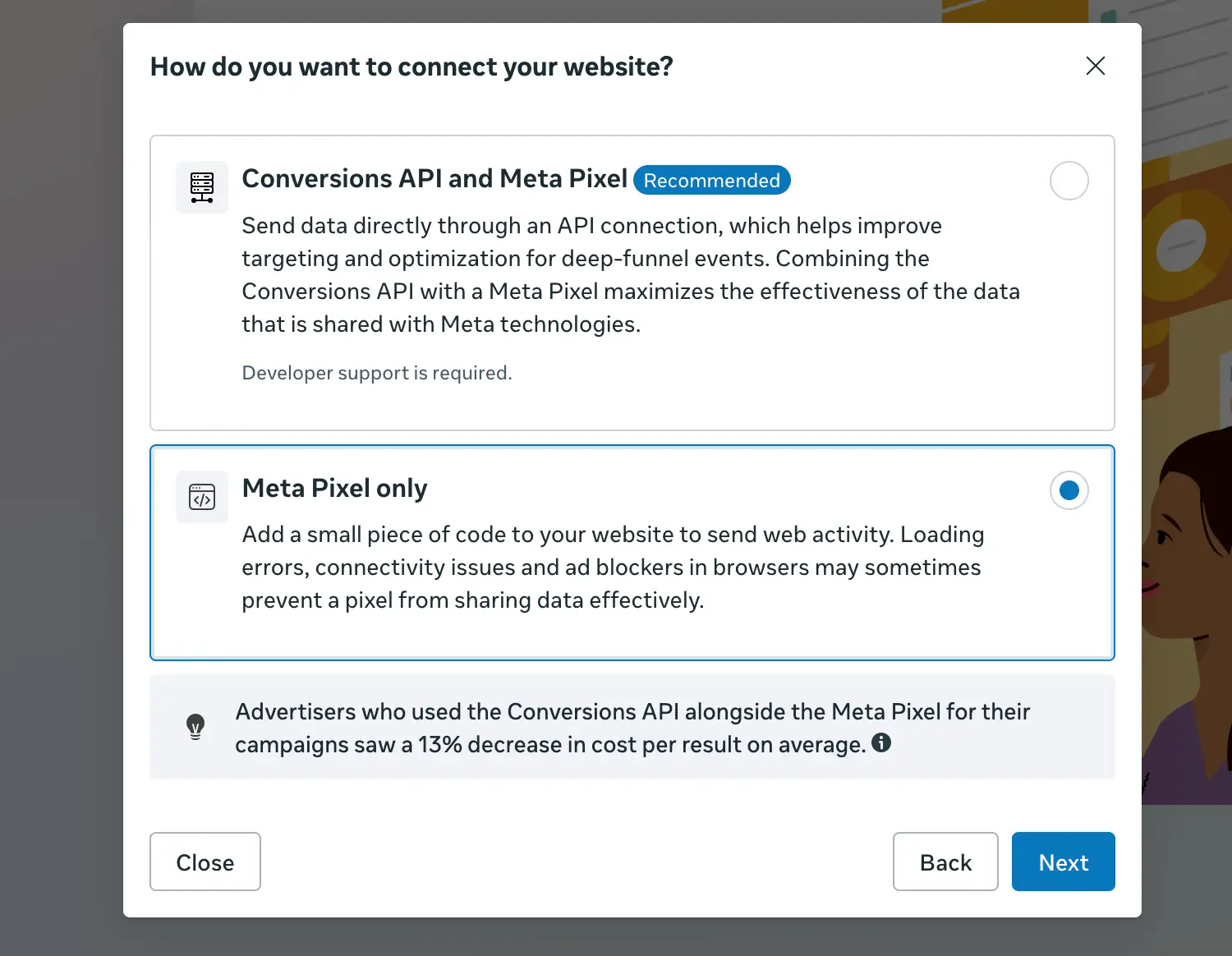
Task: Select the Conversions API and Meta Pixel radio button
Action: click(1069, 181)
